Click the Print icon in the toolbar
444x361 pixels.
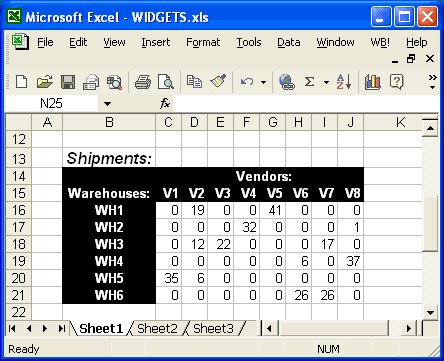[x=143, y=82]
